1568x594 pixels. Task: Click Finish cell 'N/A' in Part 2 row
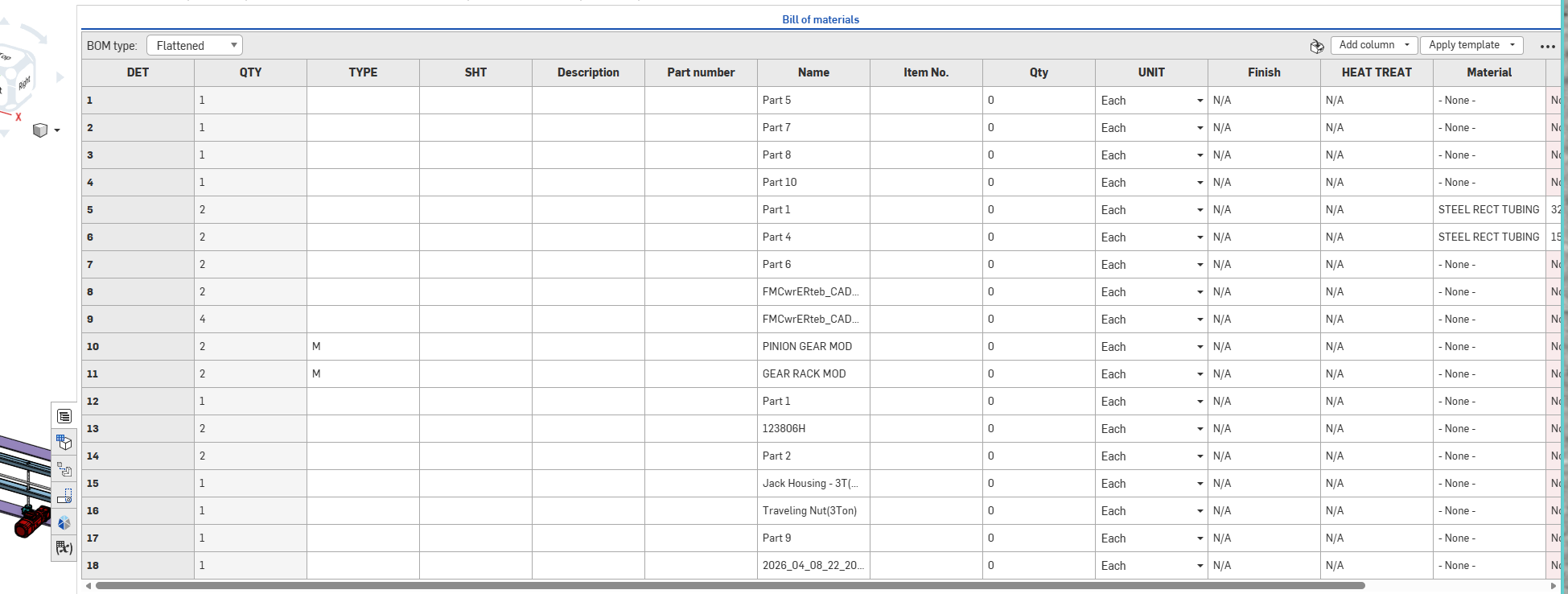pyautogui.click(x=1264, y=456)
